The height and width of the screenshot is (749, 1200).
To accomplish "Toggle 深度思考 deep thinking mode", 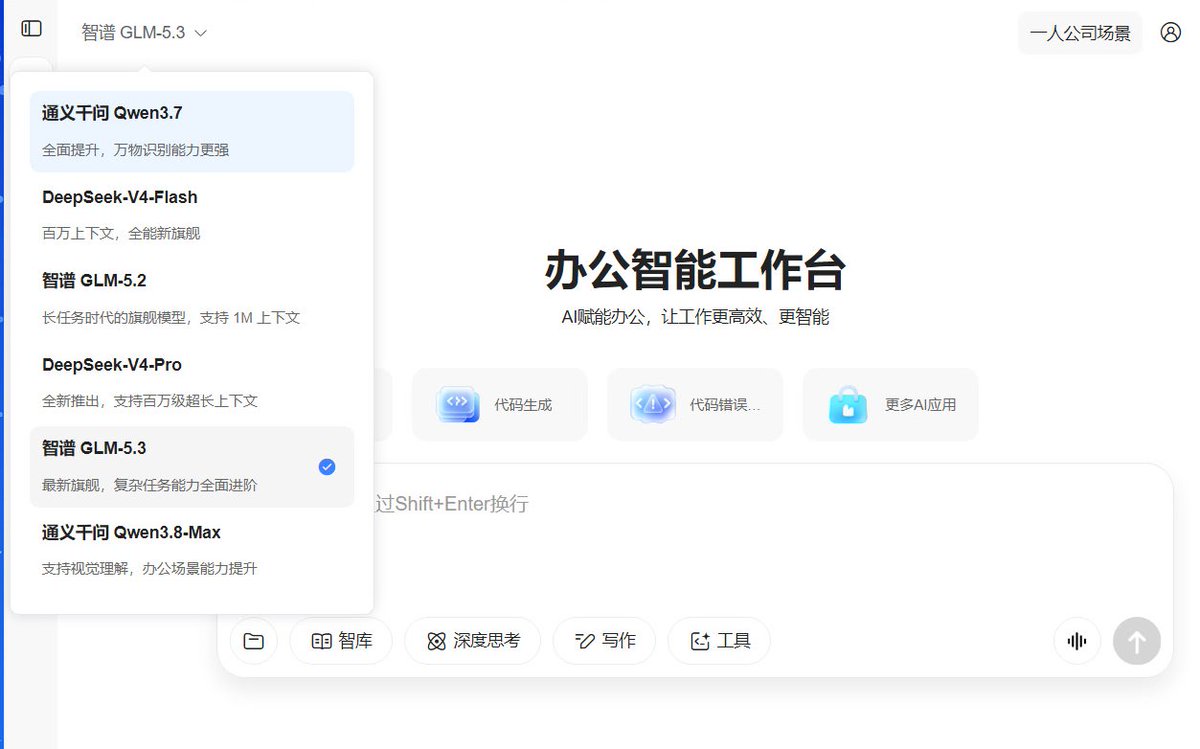I will point(472,641).
